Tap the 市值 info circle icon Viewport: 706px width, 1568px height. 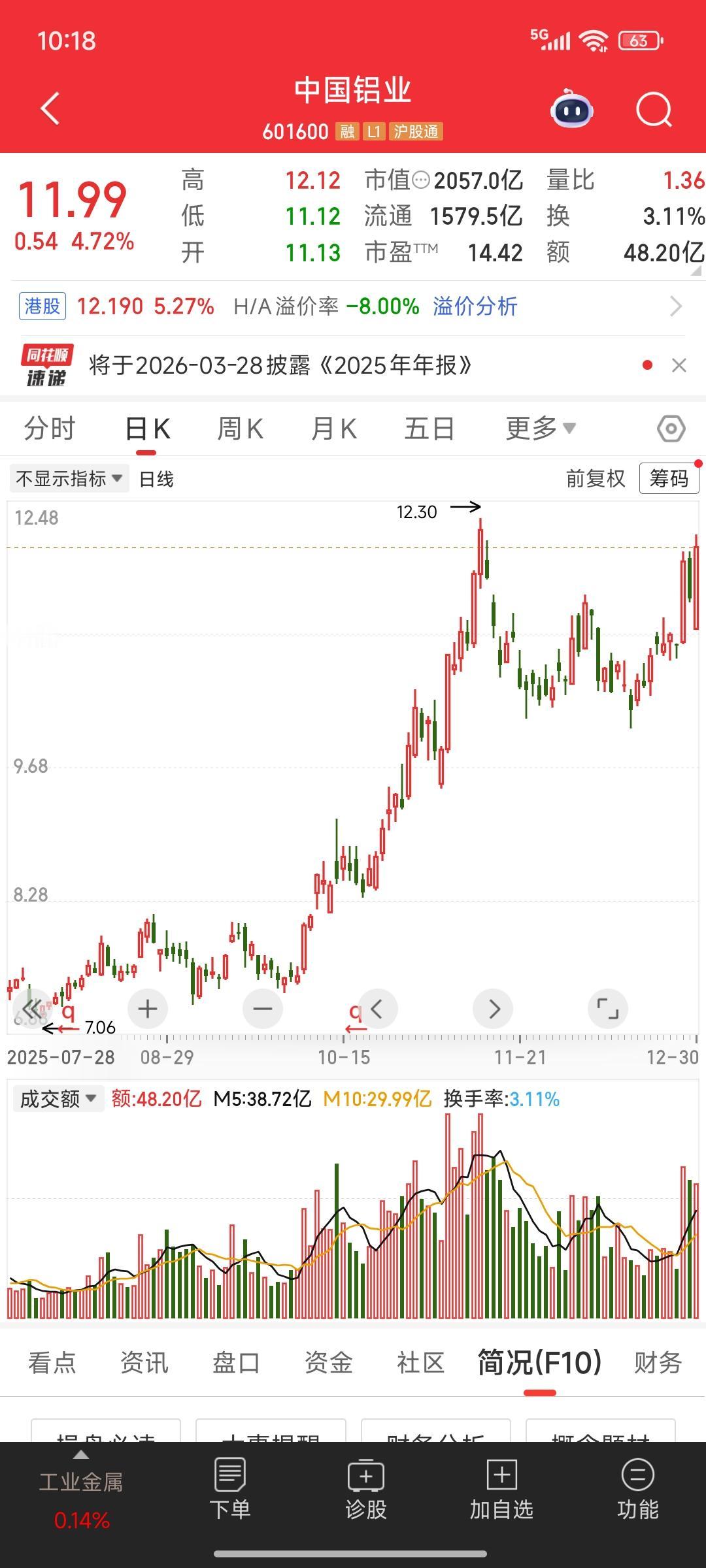[422, 180]
